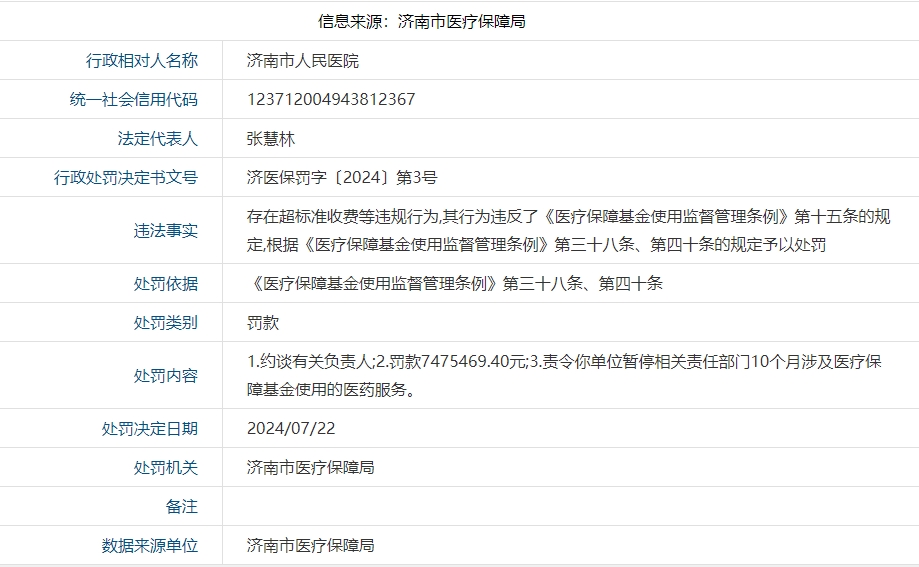Screen dimensions: 919x567
Task: Click document number '济医保罚字〔2024〕第3号'
Action: pyautogui.click(x=342, y=177)
